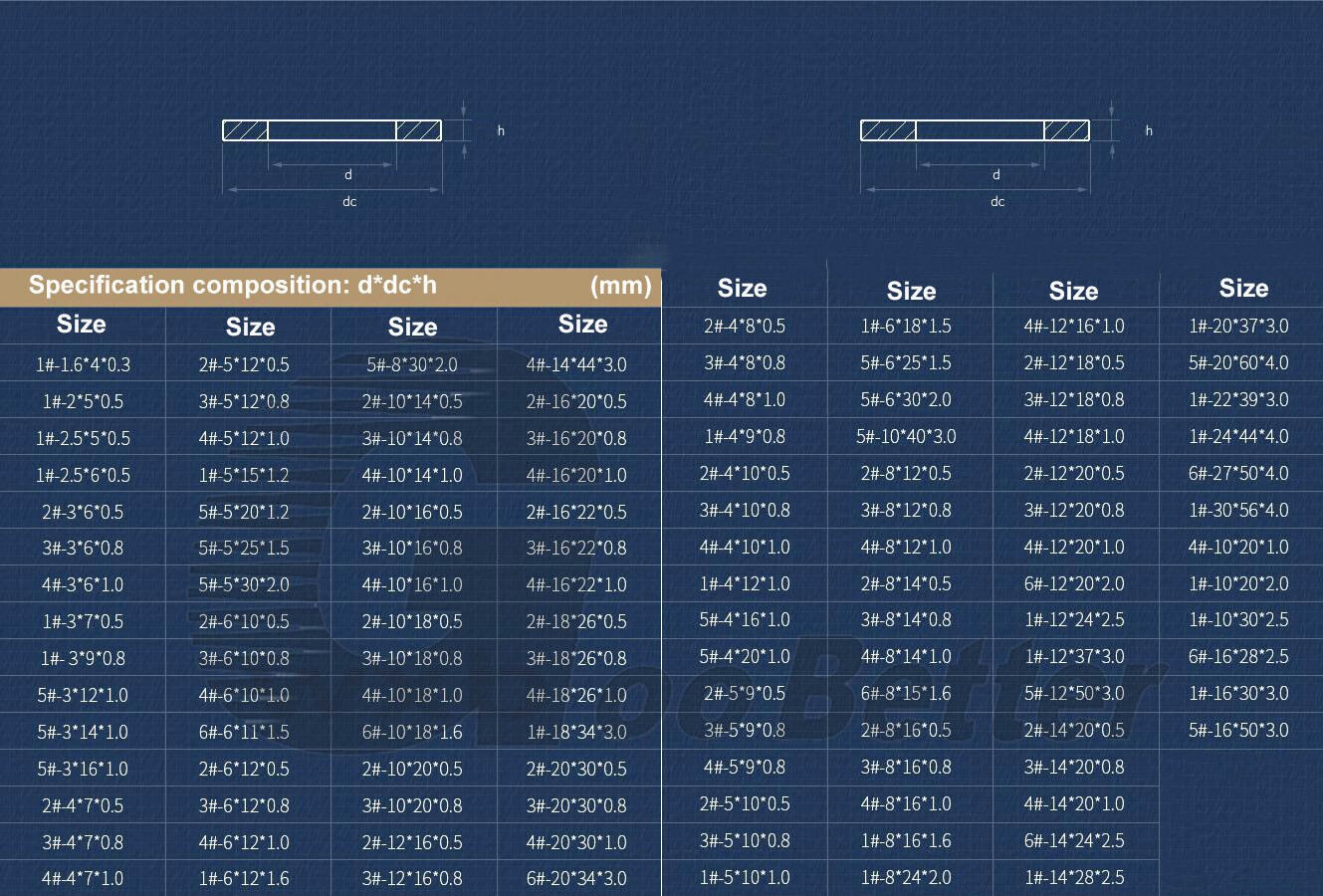Select the 5#-20*60*4.0 entry

point(1238,362)
